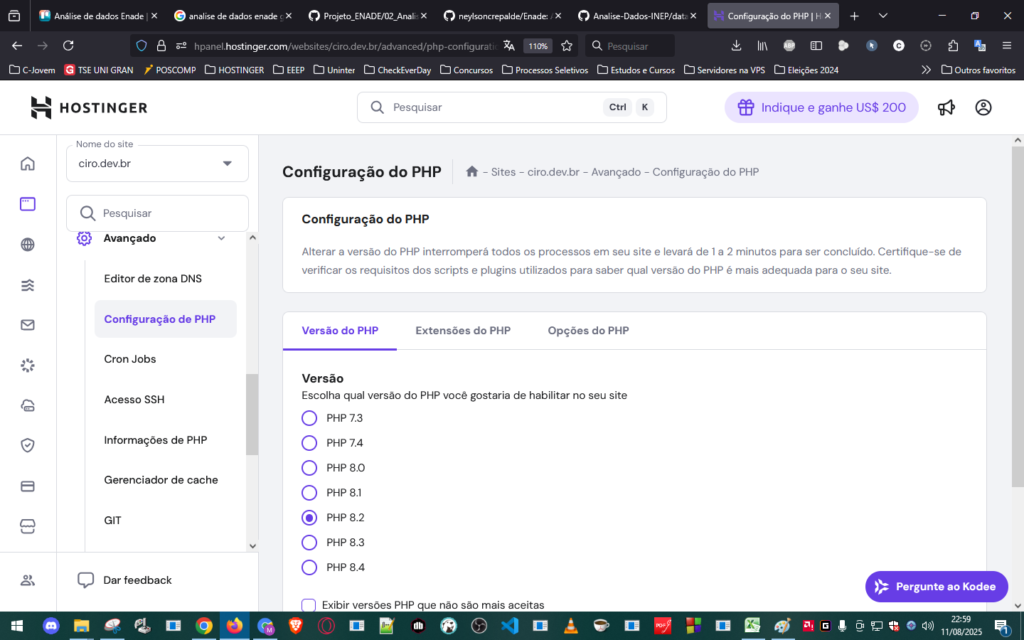This screenshot has height=640, width=1024.
Task: Click the globe Domains icon in sidebar
Action: (27, 245)
